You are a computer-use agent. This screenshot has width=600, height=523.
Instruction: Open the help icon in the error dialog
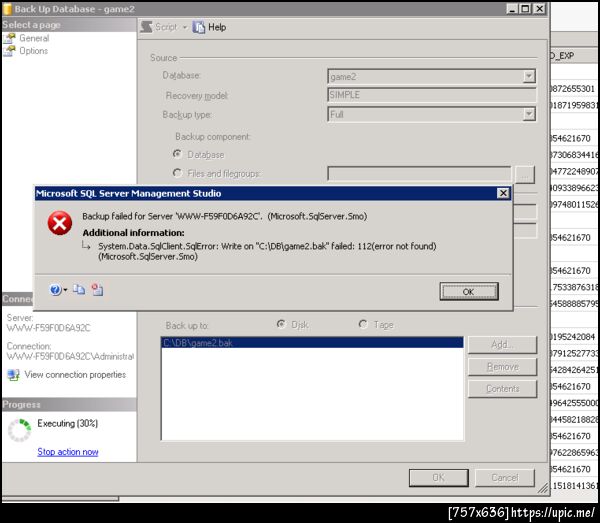pos(55,290)
